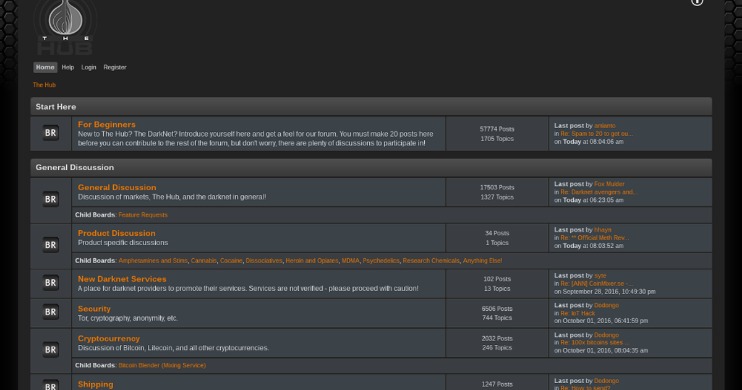
Task: Open 'Re: Spam to 20' last post
Action: (x=596, y=134)
